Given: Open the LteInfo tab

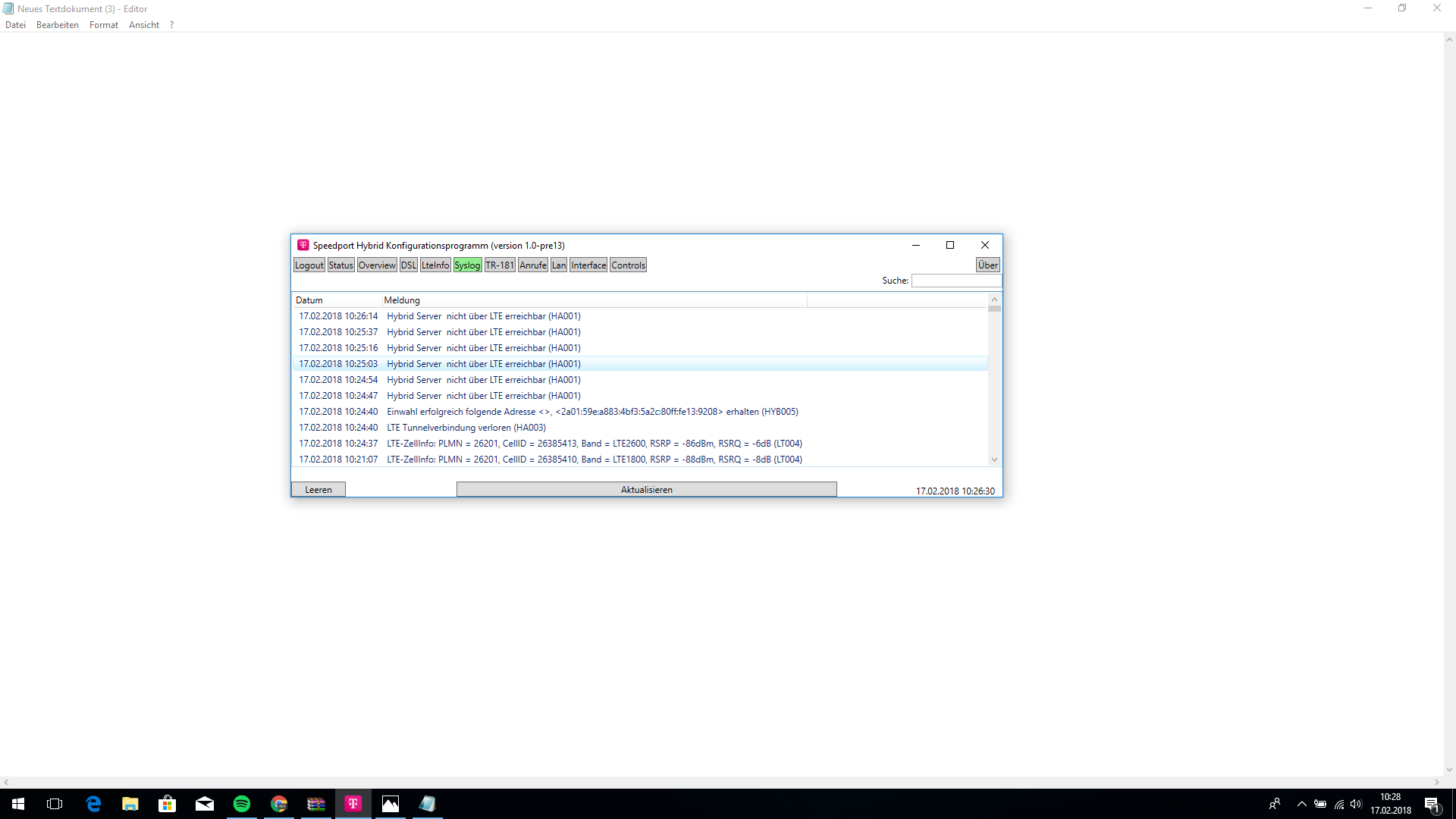Looking at the screenshot, I should [x=435, y=265].
